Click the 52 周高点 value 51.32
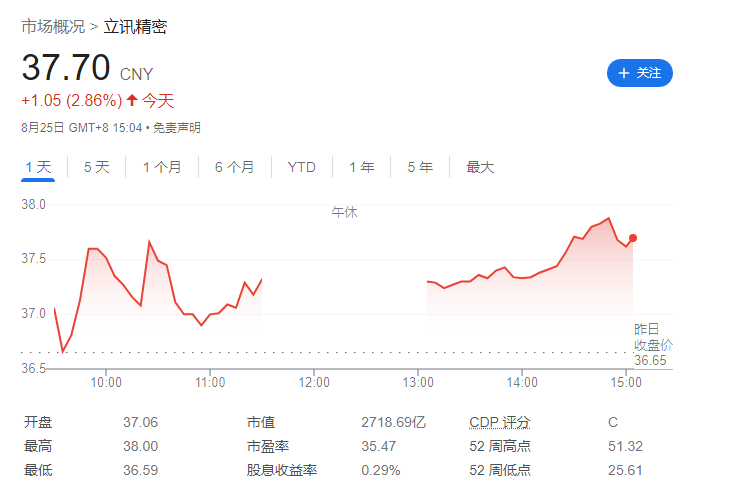 coord(625,446)
